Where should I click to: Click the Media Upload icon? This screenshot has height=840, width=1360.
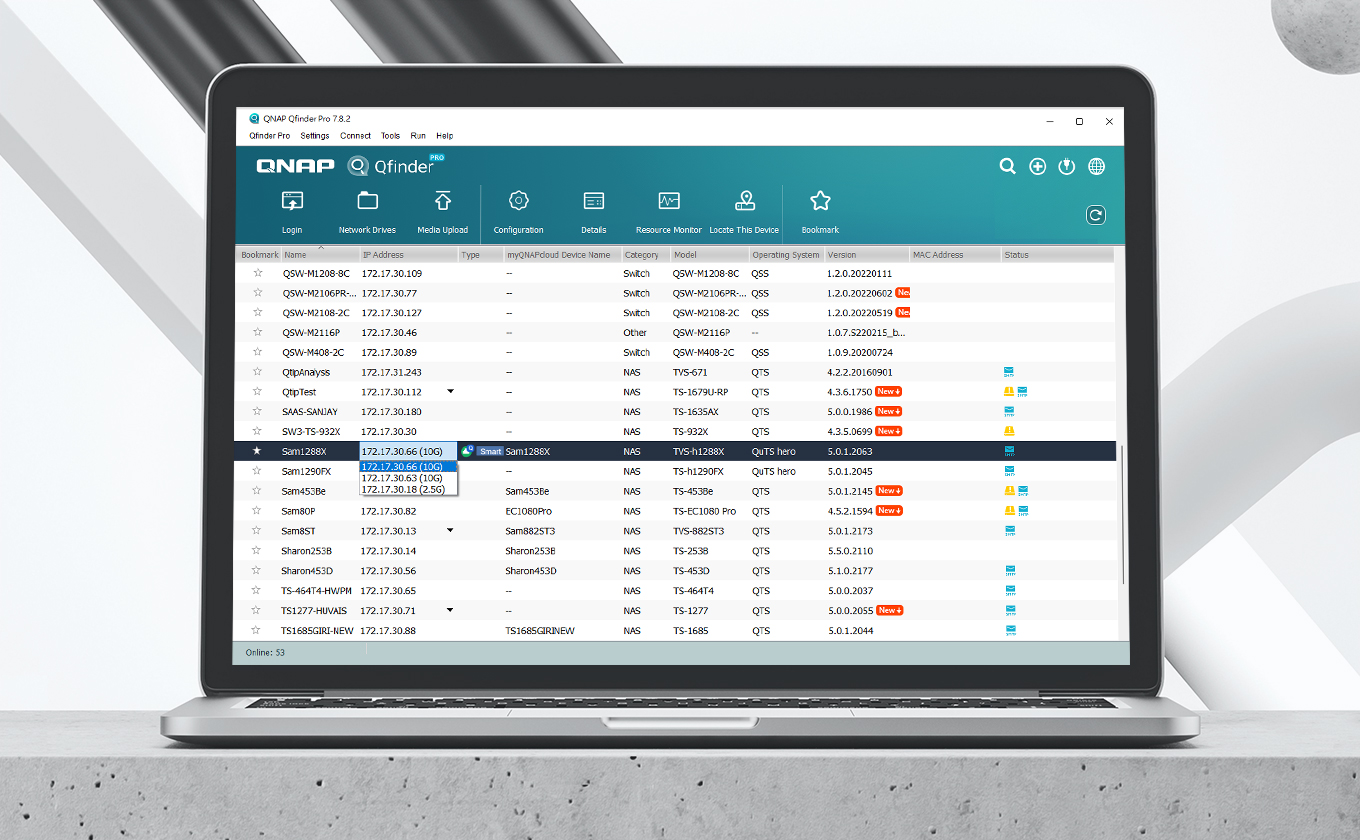(x=443, y=202)
